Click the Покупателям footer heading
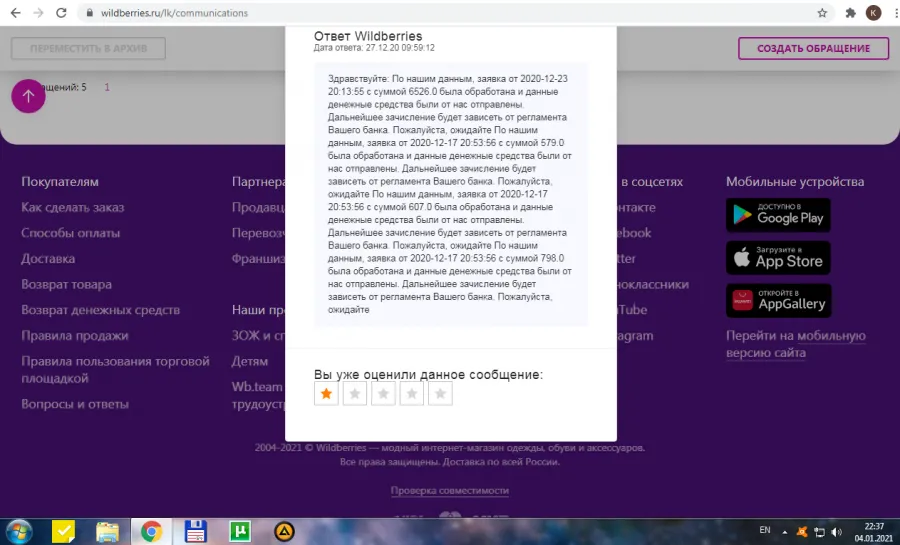 pyautogui.click(x=60, y=182)
